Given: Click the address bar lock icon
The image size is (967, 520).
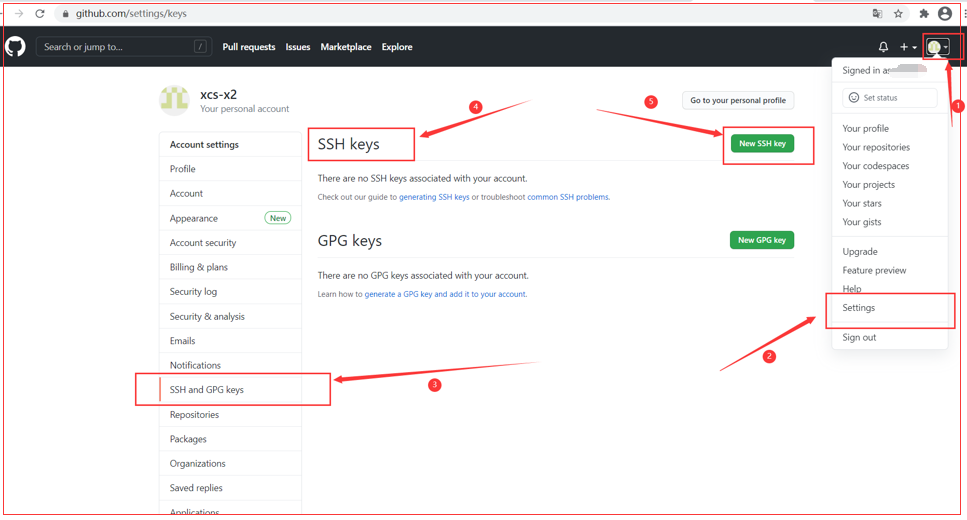Looking at the screenshot, I should pos(66,14).
